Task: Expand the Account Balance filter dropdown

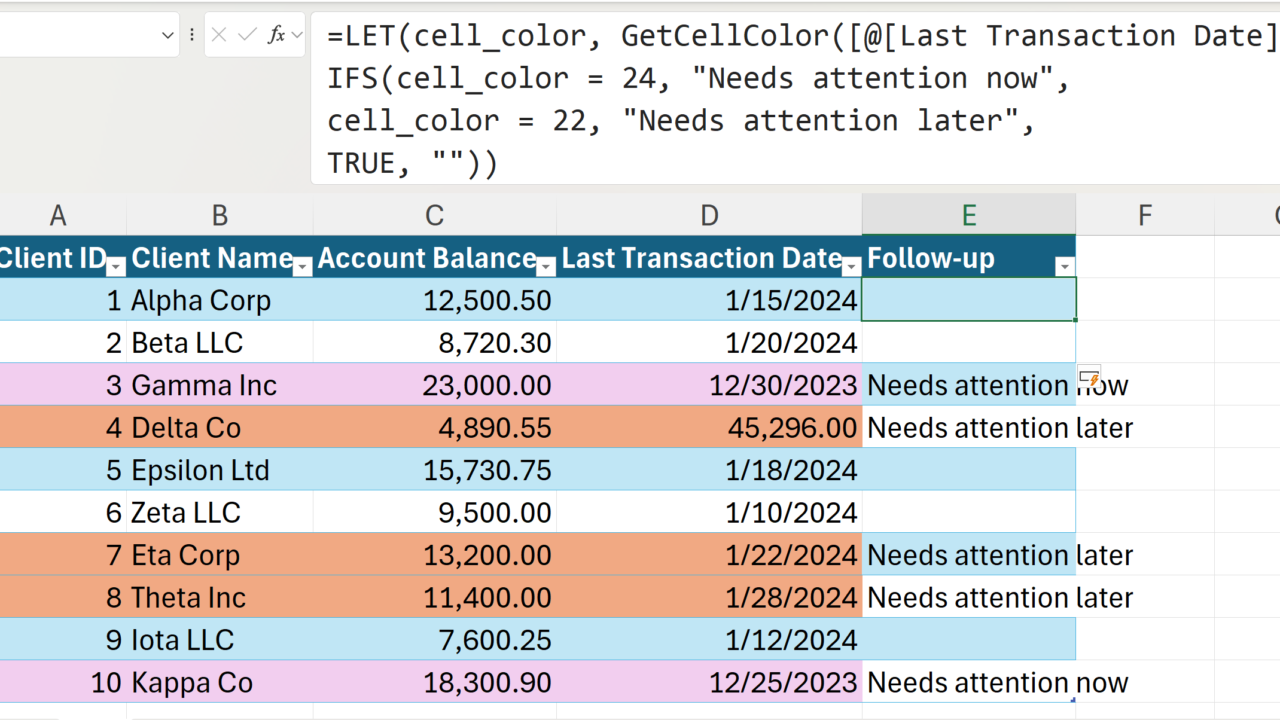Action: pos(546,267)
